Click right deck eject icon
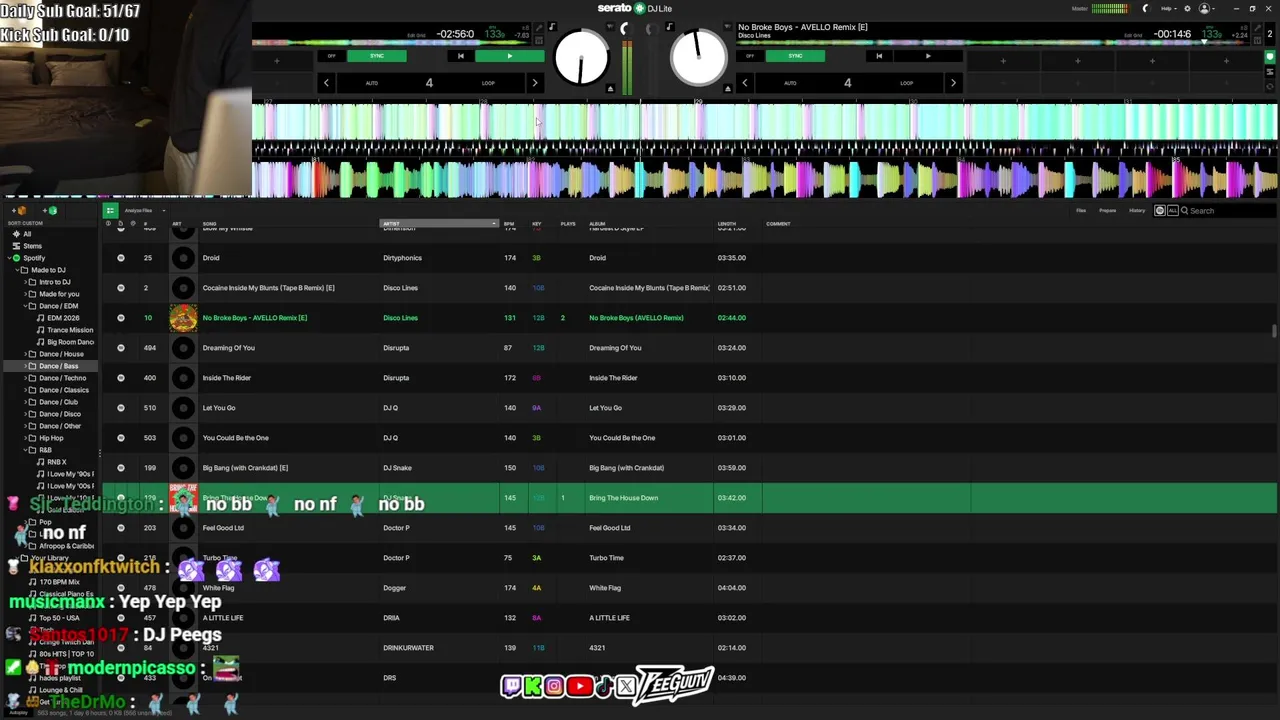 (727, 88)
